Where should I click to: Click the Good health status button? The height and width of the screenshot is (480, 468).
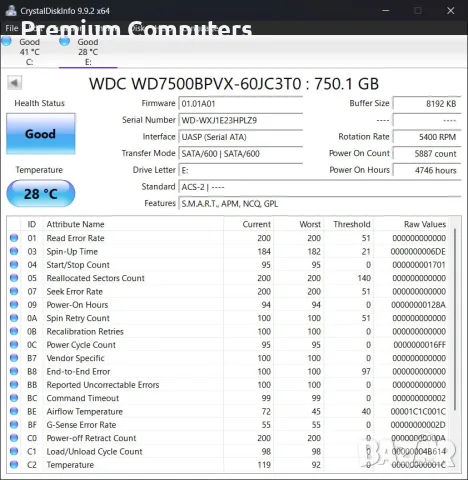coord(41,134)
